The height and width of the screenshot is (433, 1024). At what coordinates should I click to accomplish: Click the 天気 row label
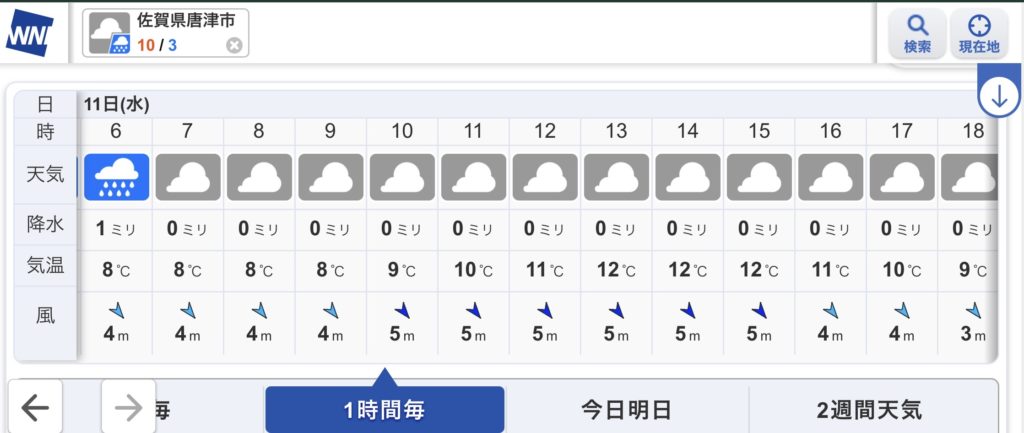[45, 175]
